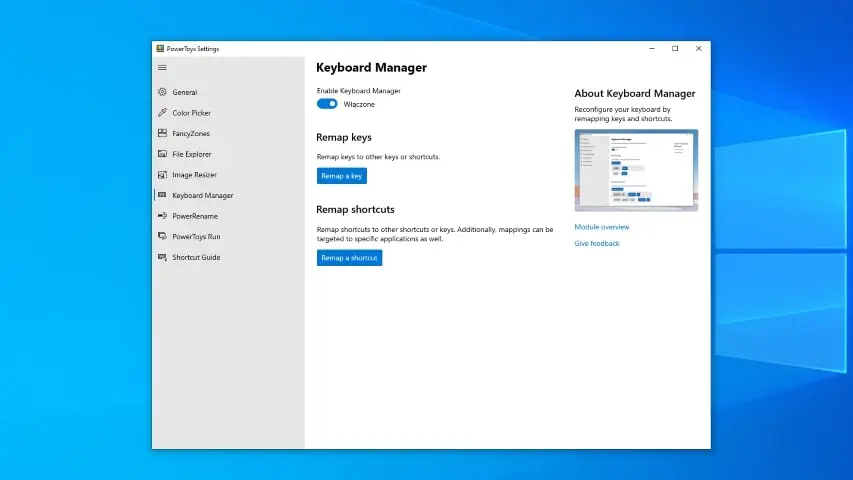Select the Color Picker eyedropper icon
This screenshot has width=853, height=480.
(162, 113)
